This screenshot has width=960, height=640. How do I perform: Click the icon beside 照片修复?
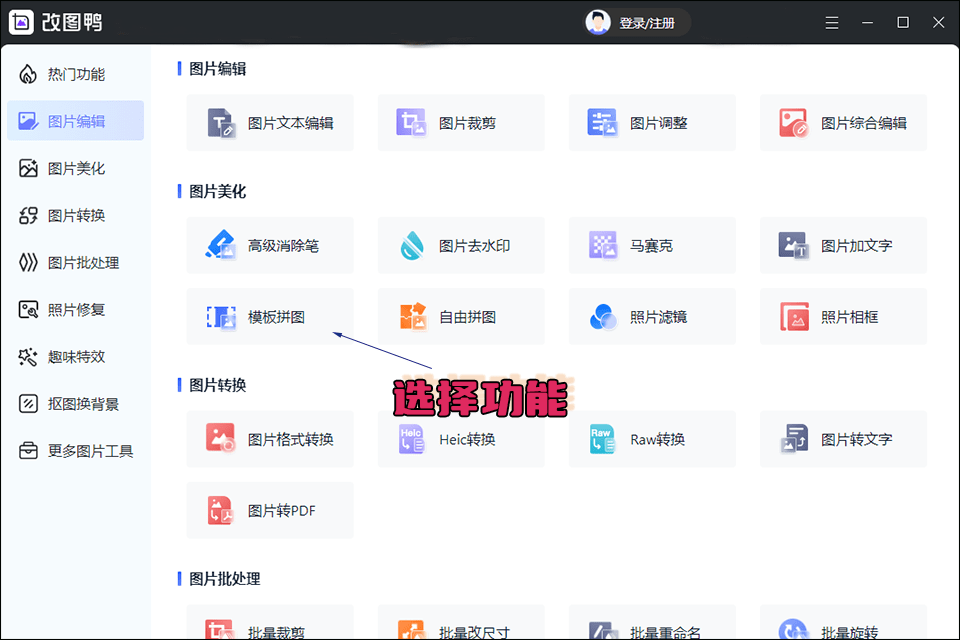click(28, 309)
